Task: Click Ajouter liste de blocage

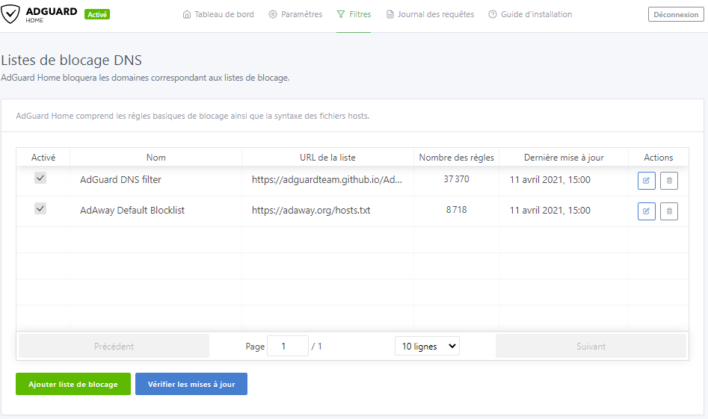Action: point(73,384)
